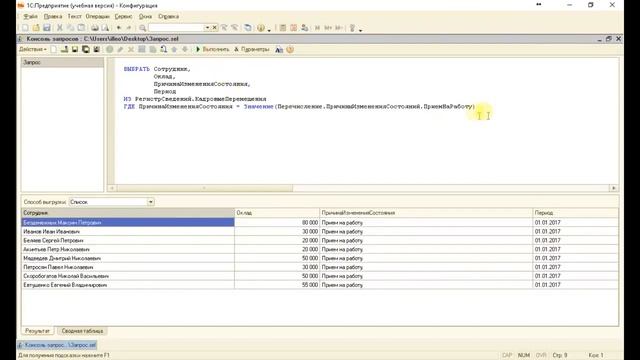Image resolution: width=640 pixels, height=360 pixels.
Task: Switch to the Результат tab
Action: 37,331
